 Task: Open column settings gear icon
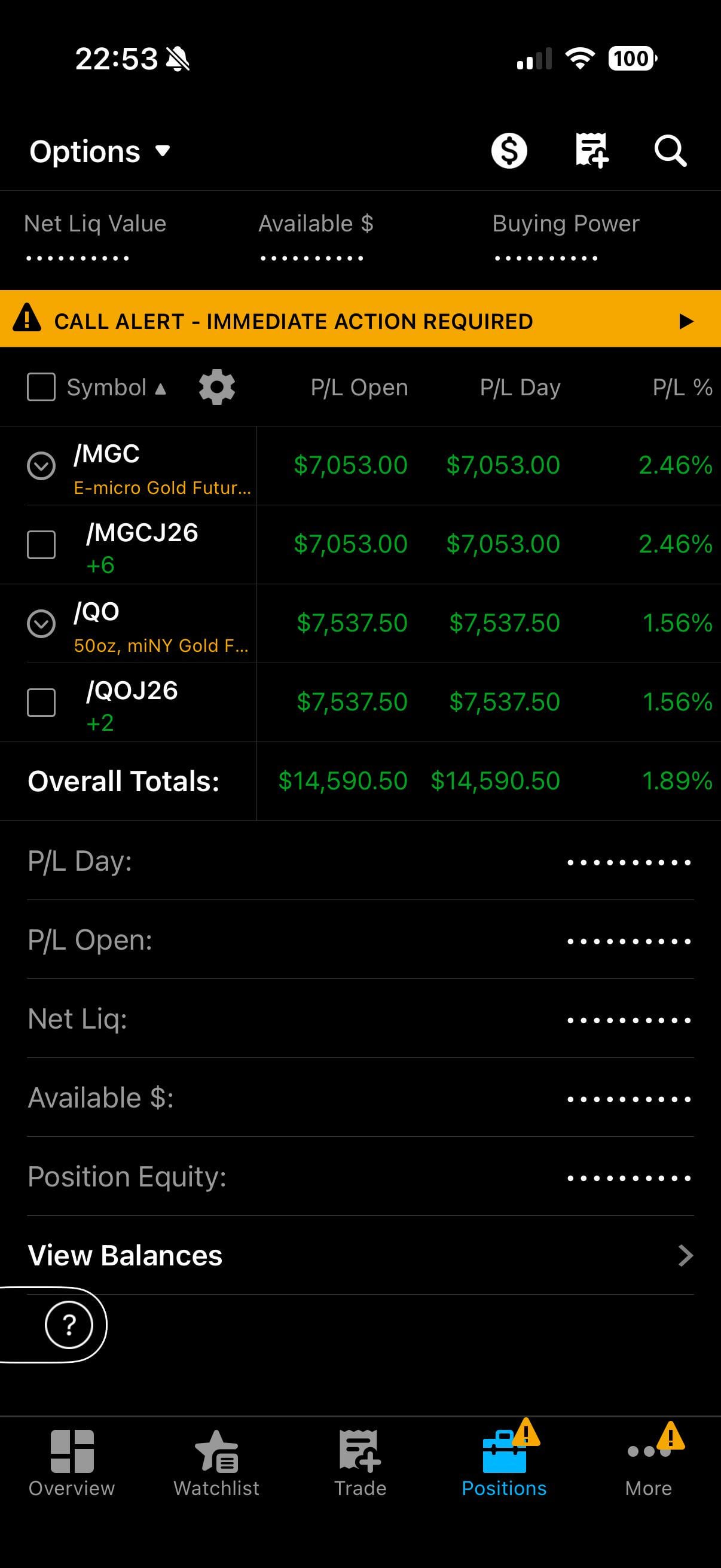[x=216, y=387]
